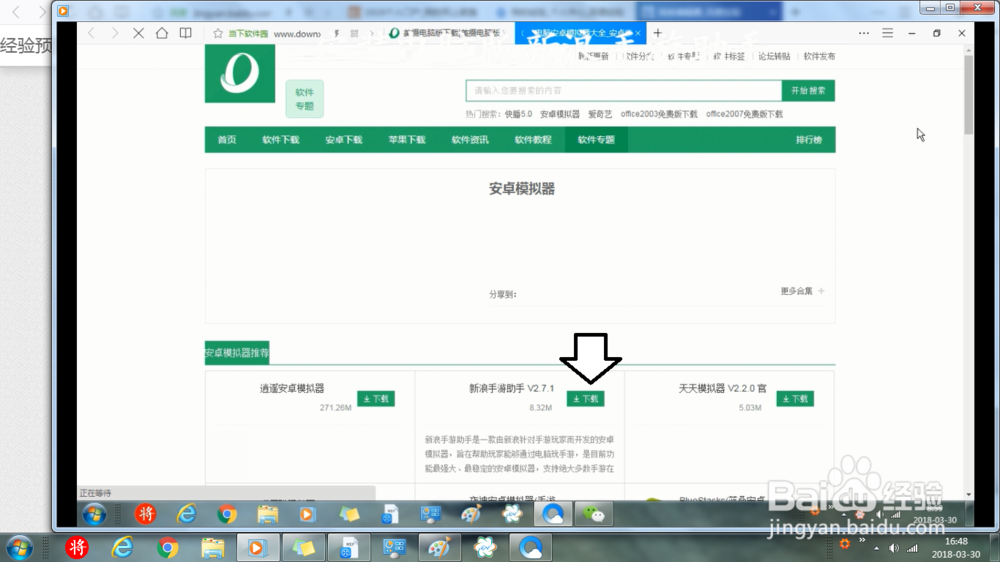Open 苹果下载 navigation item
The height and width of the screenshot is (562, 1000).
click(x=407, y=140)
